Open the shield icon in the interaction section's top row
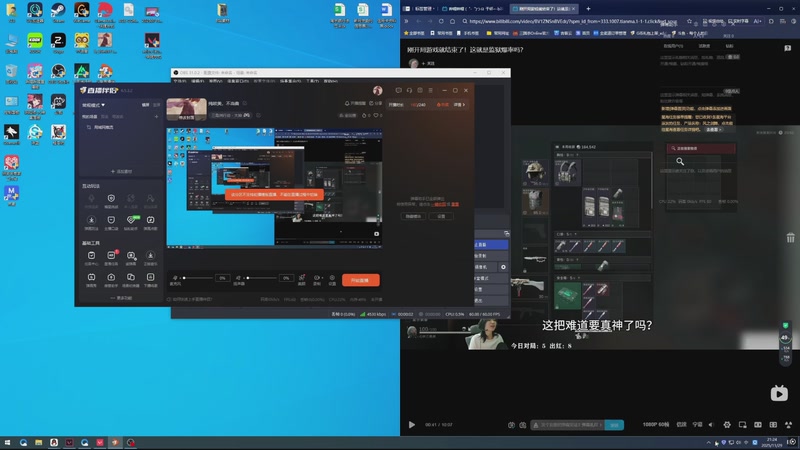 (x=111, y=198)
